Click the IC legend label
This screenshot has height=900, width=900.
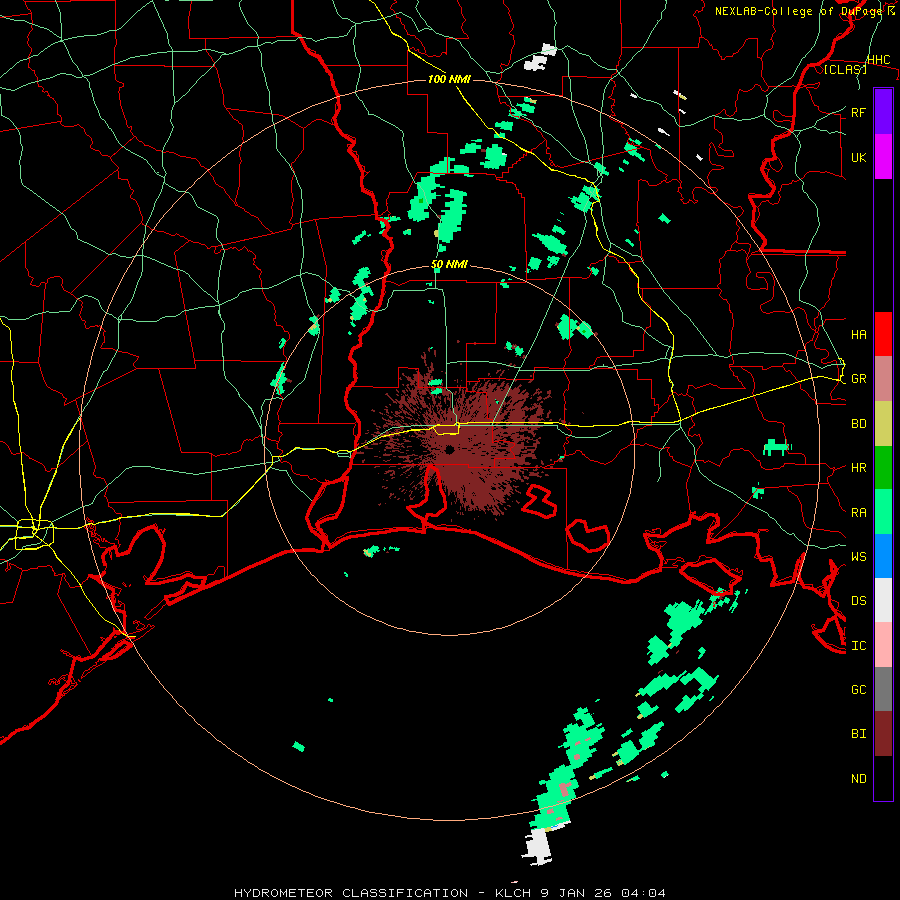coord(858,646)
